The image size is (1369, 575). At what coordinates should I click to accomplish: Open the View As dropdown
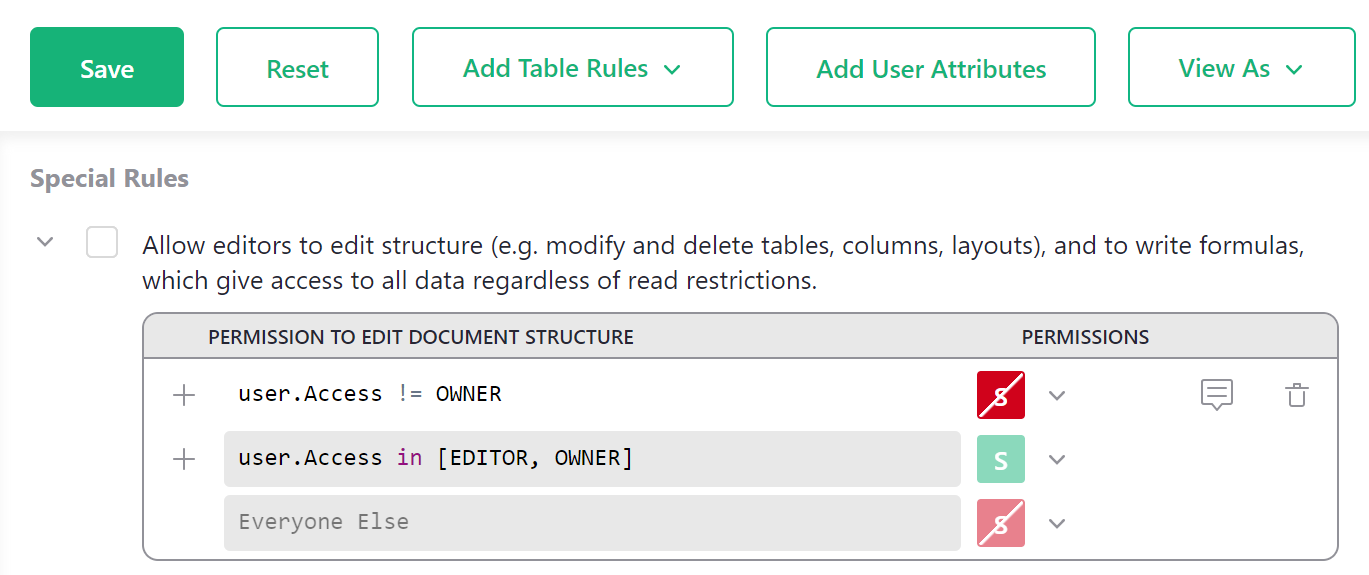1241,67
